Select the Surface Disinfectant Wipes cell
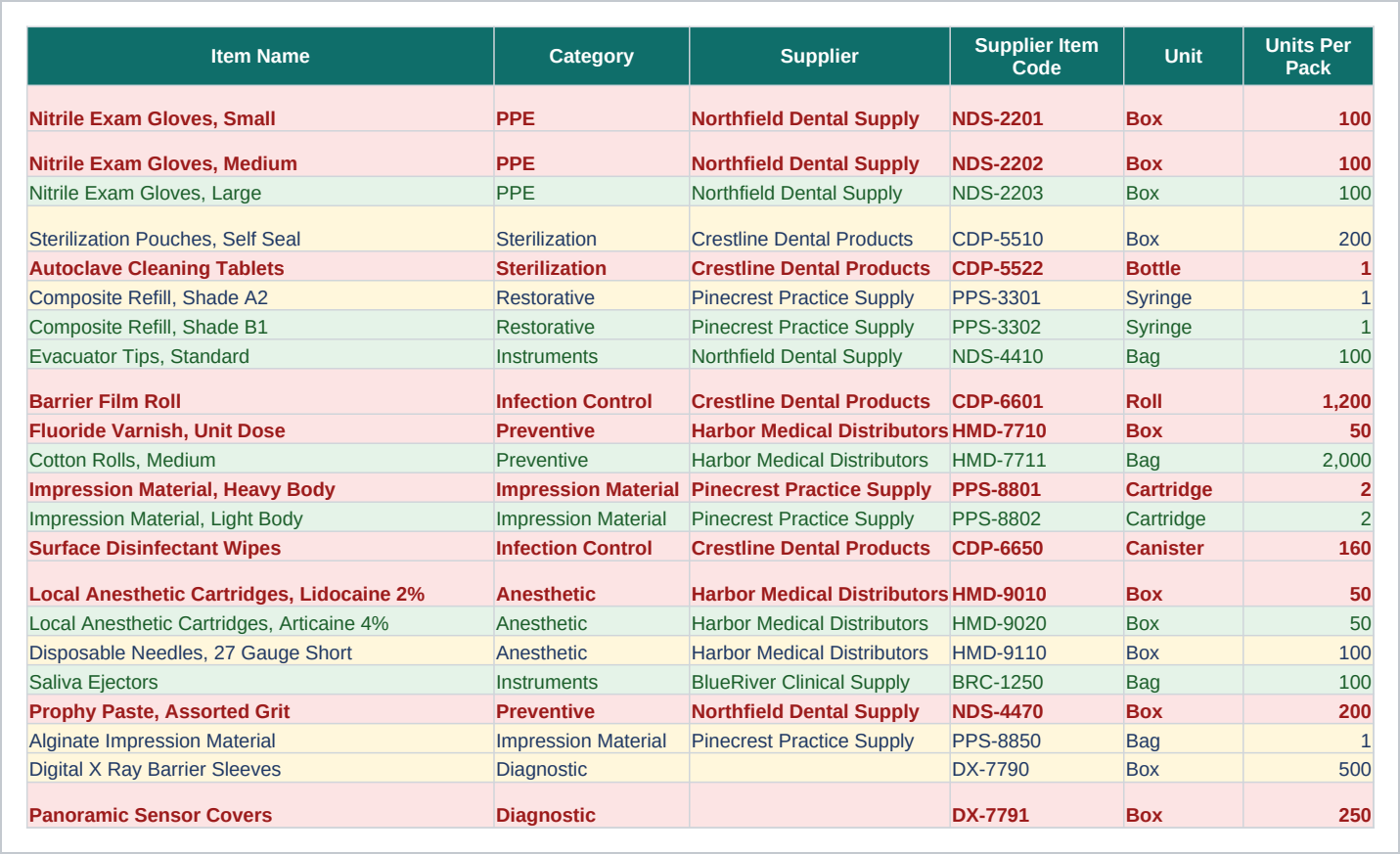 pos(260,548)
